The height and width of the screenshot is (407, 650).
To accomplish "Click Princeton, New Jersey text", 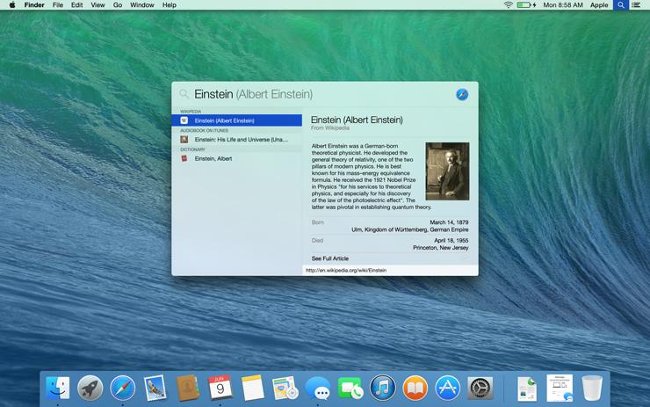I will pos(441,247).
